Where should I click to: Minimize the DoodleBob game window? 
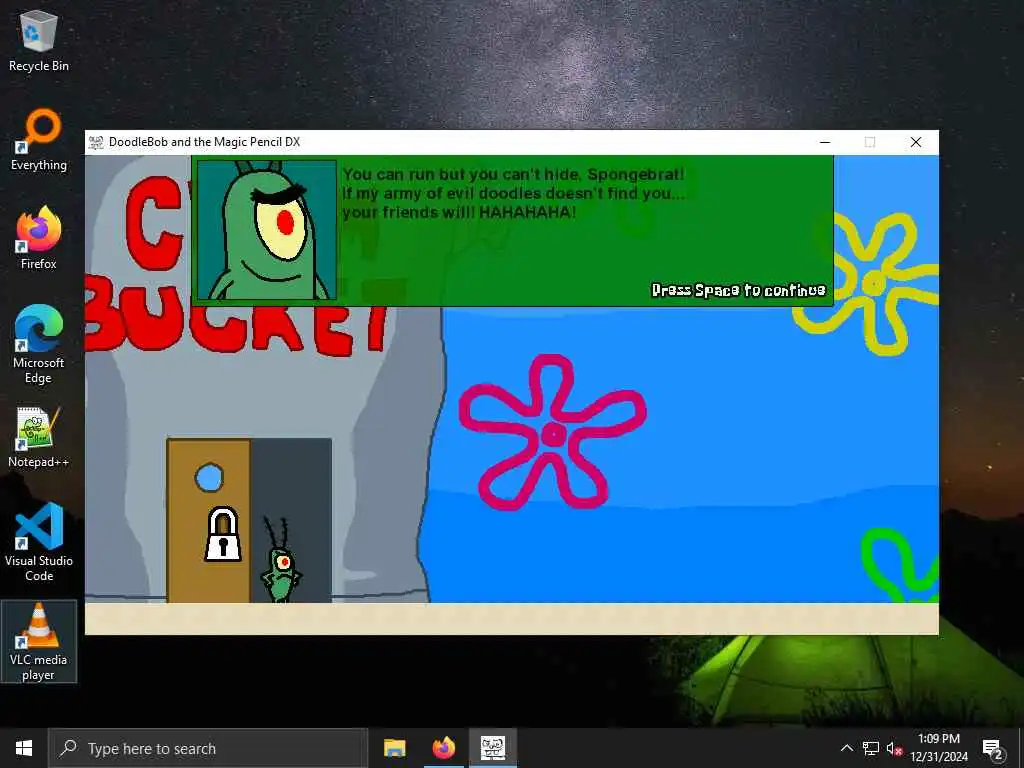click(x=825, y=142)
